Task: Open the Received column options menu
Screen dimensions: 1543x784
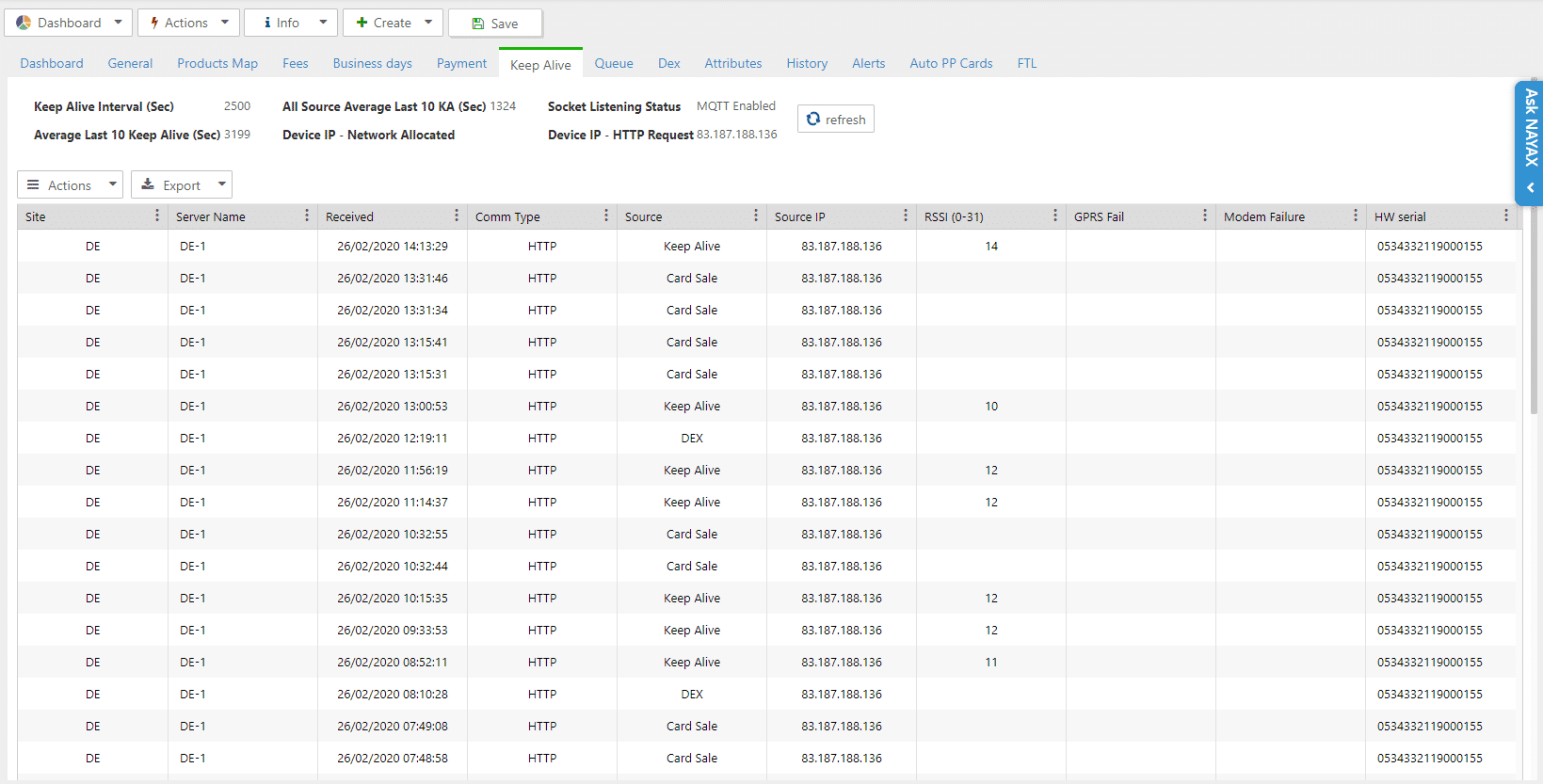Action: 456,216
